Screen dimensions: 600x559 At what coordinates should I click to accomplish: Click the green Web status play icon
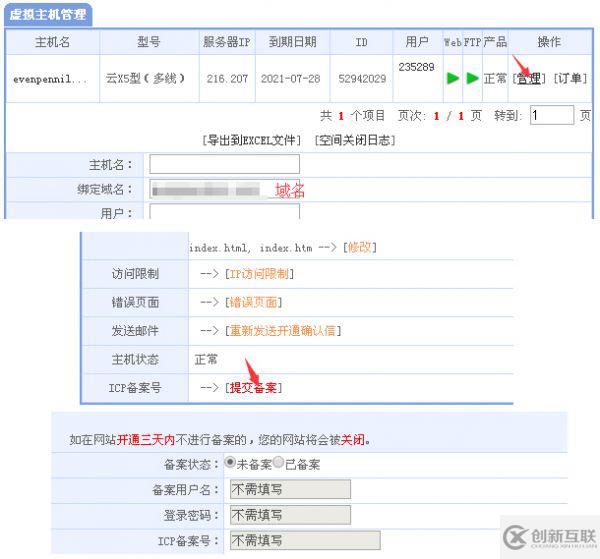[x=453, y=78]
